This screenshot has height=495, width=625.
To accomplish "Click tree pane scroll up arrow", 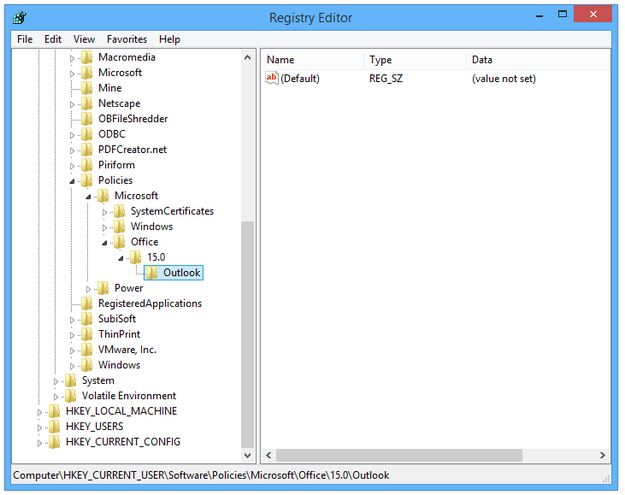I will coord(248,57).
